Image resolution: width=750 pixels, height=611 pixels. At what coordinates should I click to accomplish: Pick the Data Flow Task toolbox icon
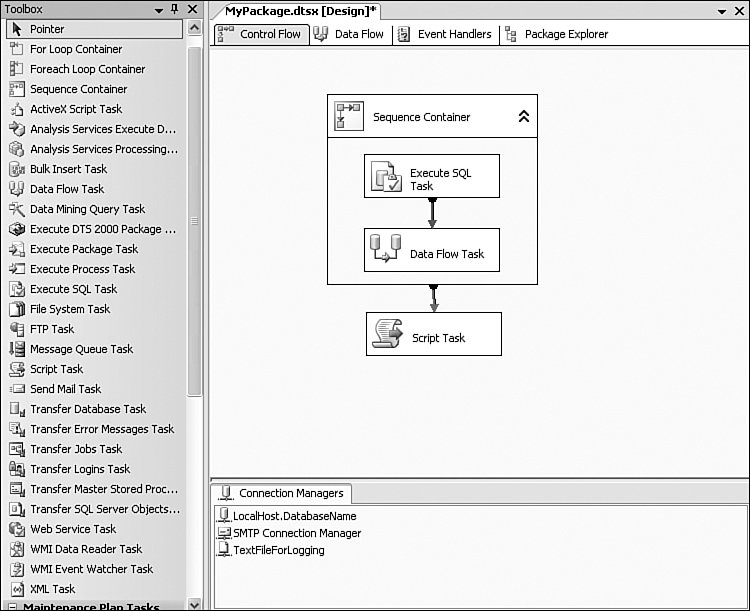(16, 189)
